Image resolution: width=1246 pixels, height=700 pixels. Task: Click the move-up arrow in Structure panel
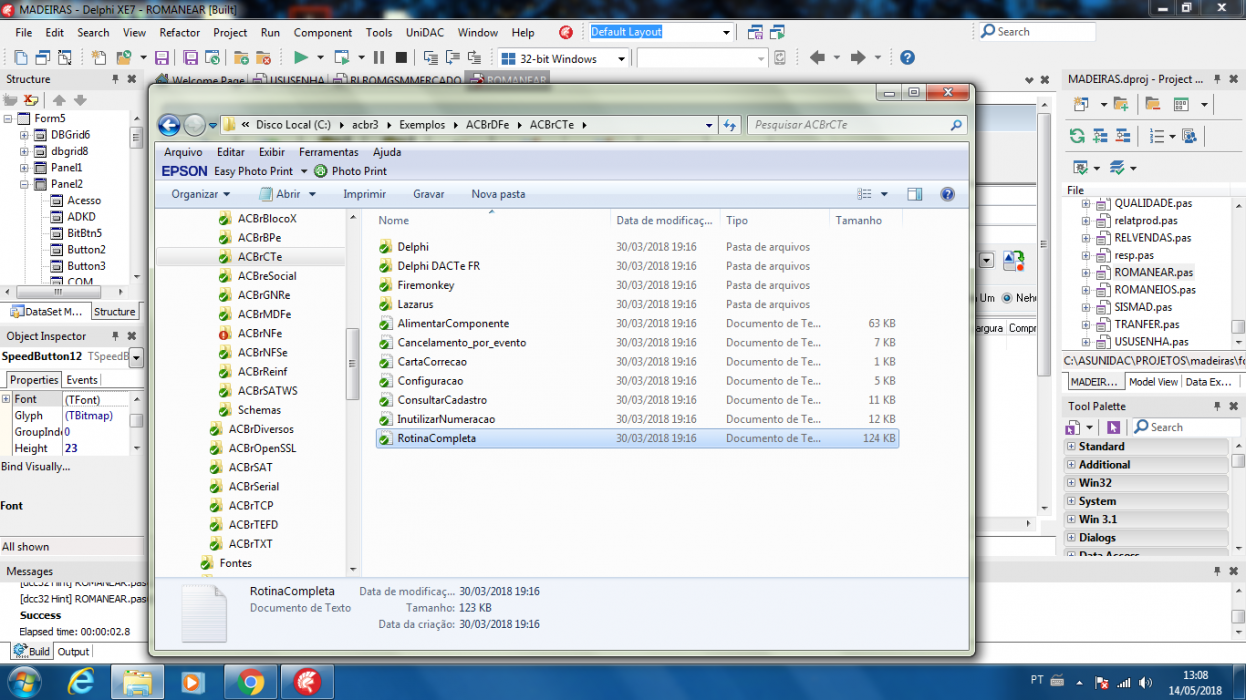59,100
